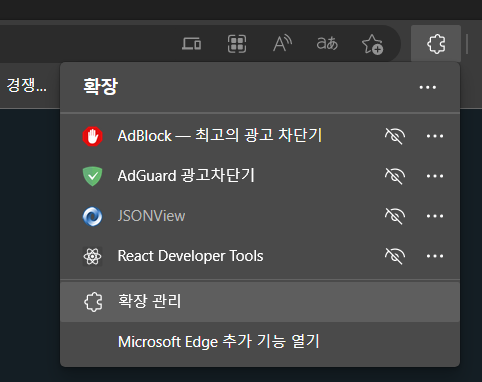
Task: Click the puzzle icon beside 확장 관리
Action: pos(93,302)
